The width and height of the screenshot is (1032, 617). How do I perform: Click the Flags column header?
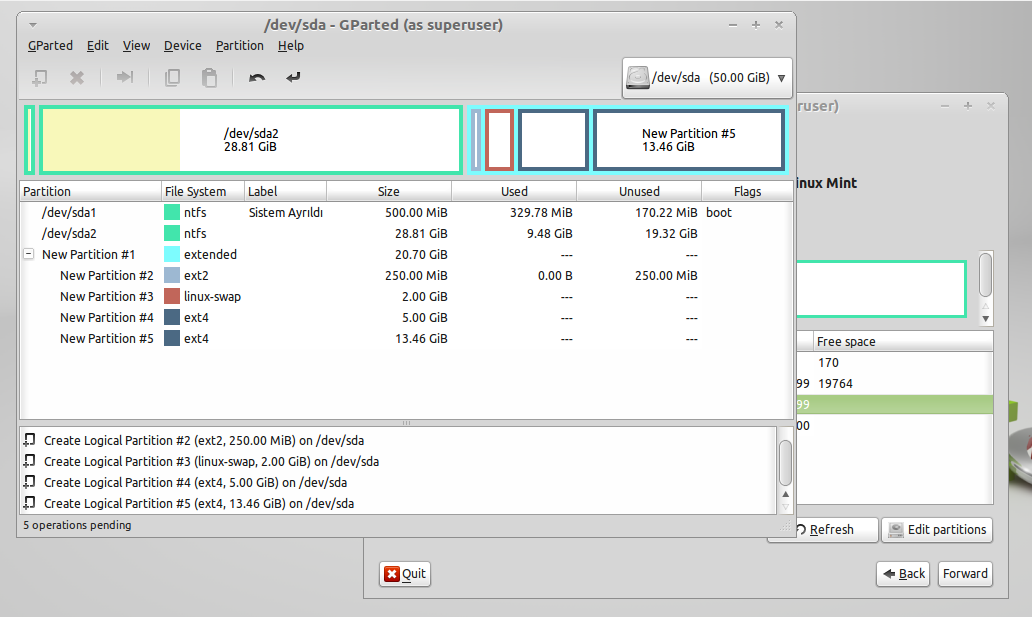point(747,192)
